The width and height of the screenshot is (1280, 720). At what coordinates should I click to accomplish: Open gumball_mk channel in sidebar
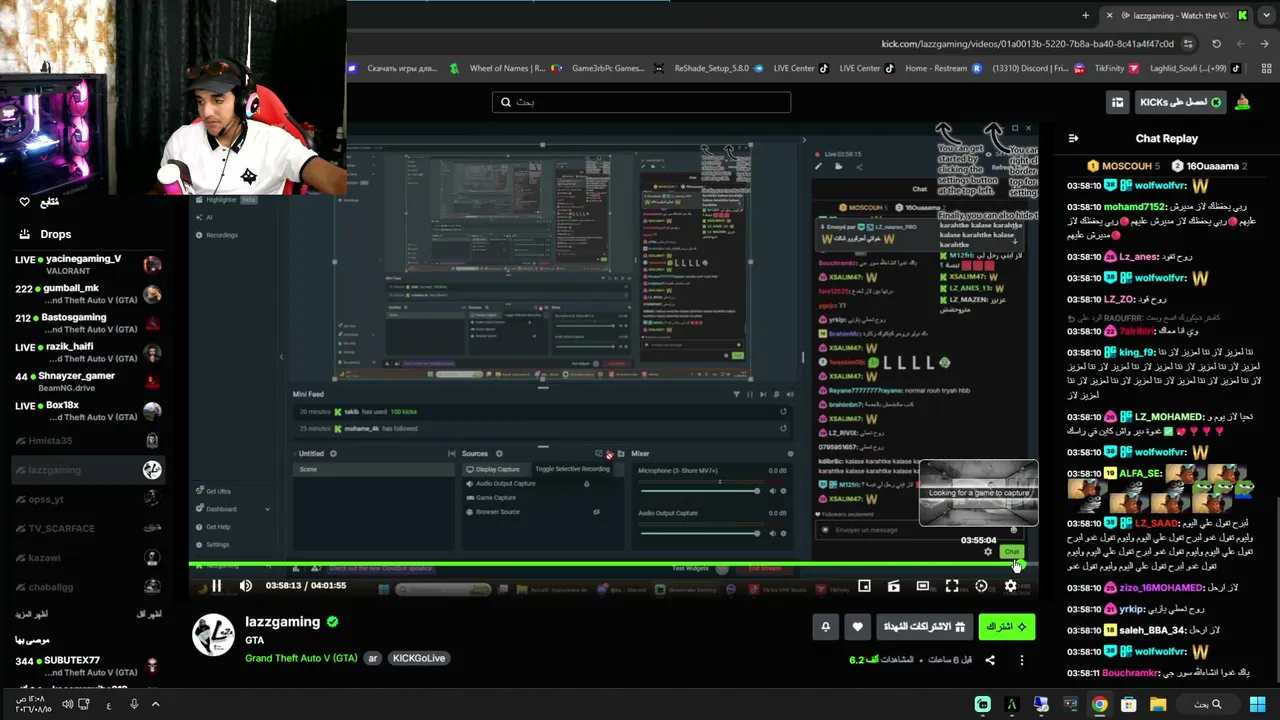[88, 294]
